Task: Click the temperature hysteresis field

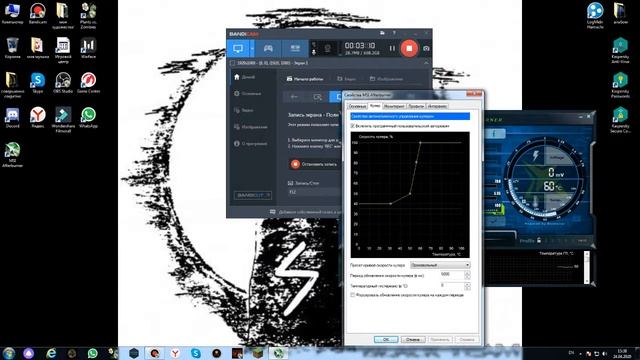Action: tap(451, 286)
